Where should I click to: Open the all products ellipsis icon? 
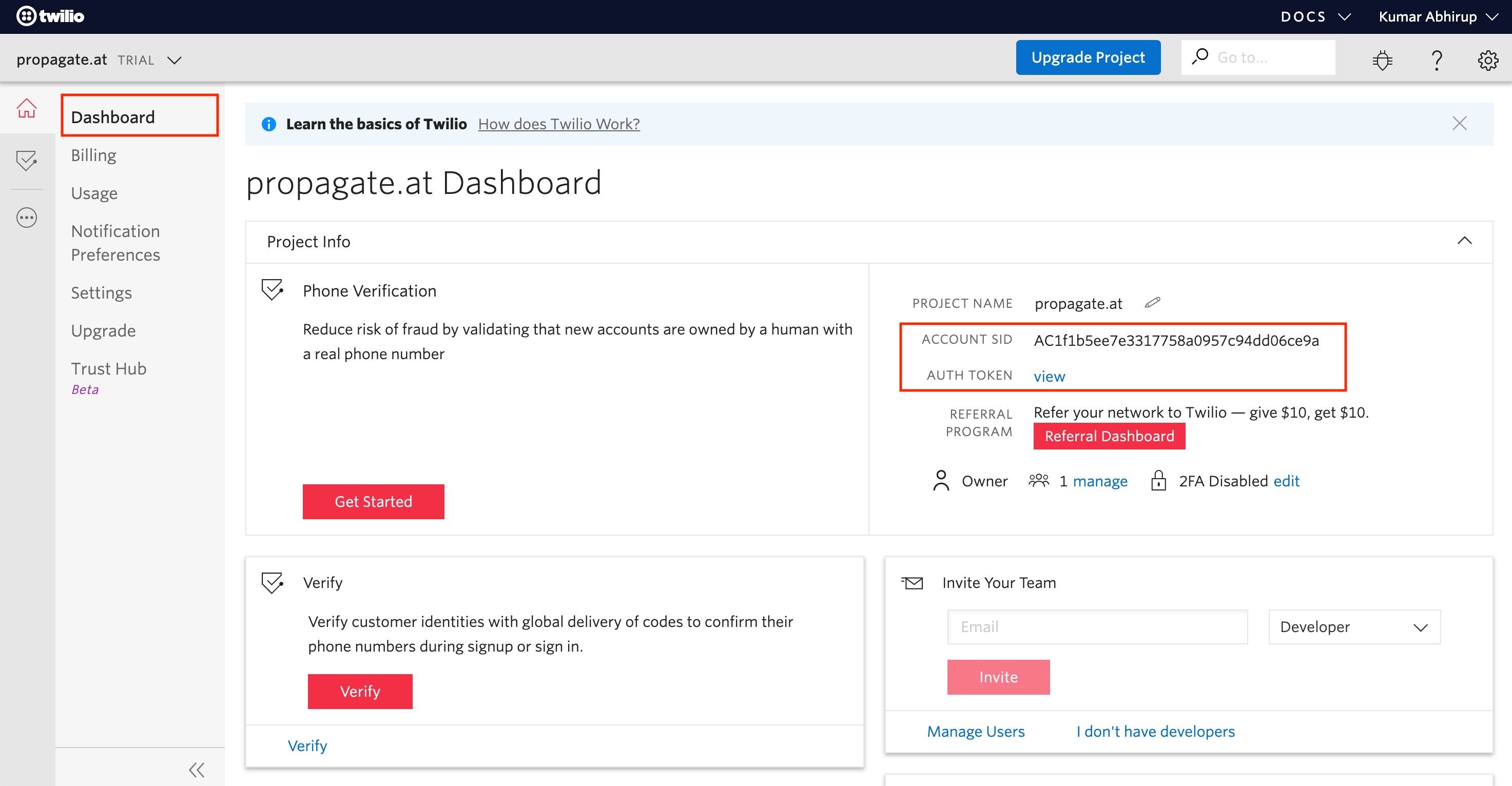tap(26, 218)
